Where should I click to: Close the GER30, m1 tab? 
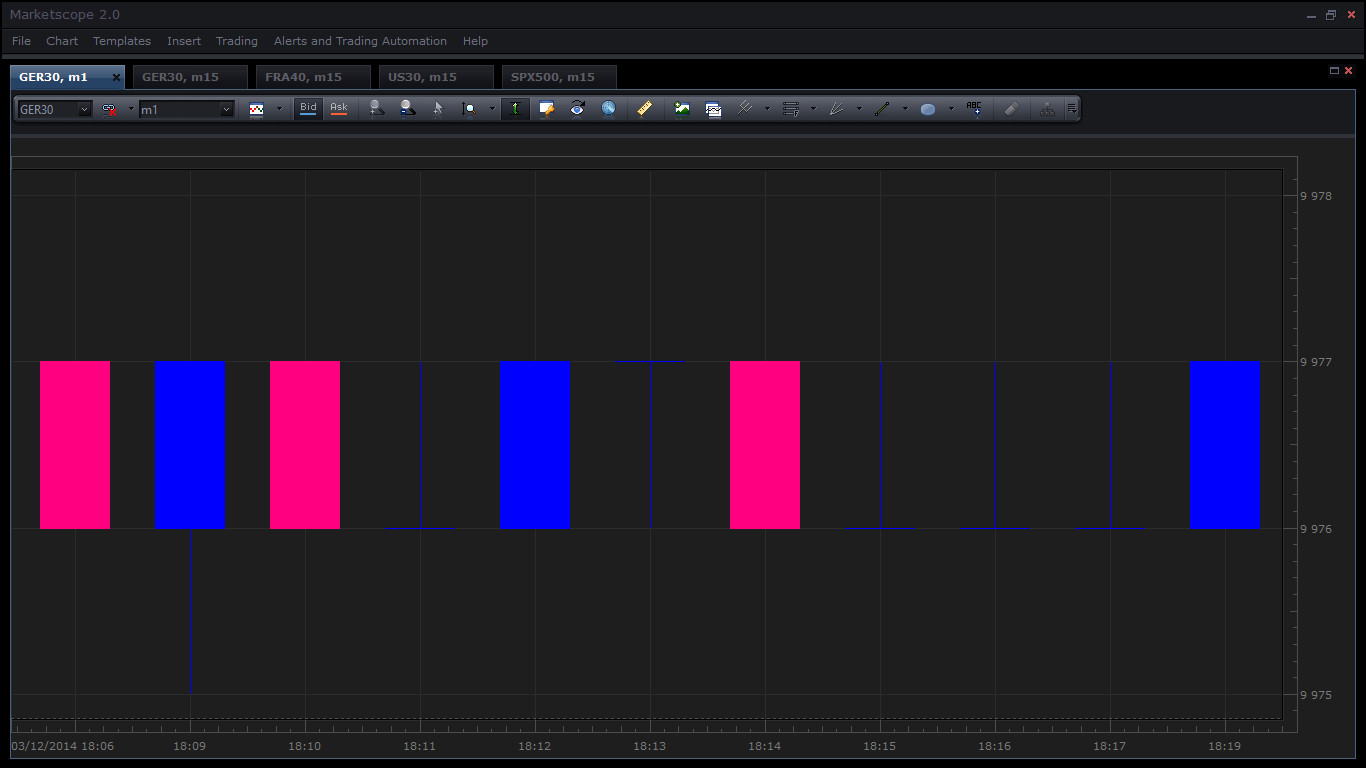[x=116, y=77]
